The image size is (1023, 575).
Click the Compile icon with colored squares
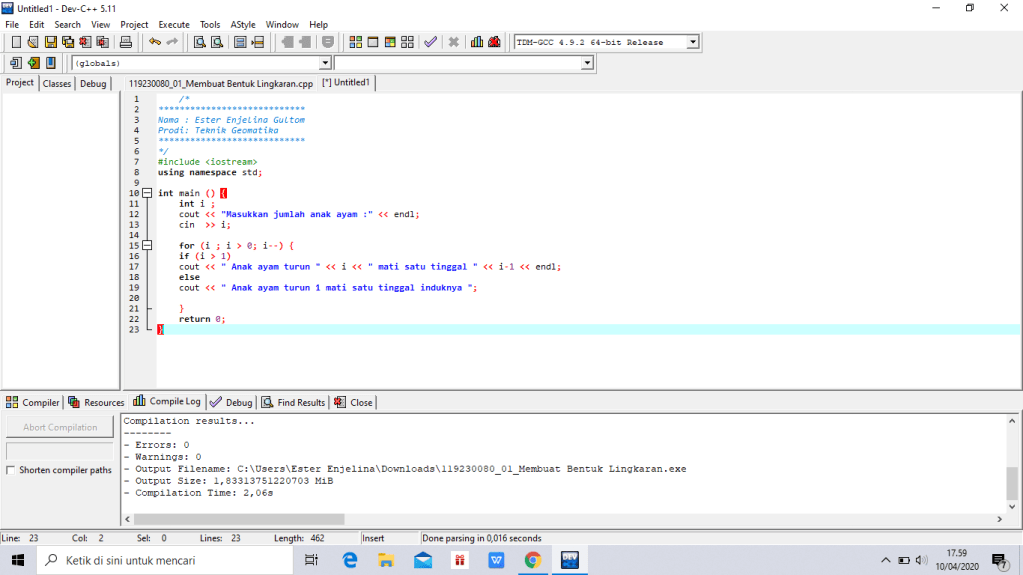point(356,42)
